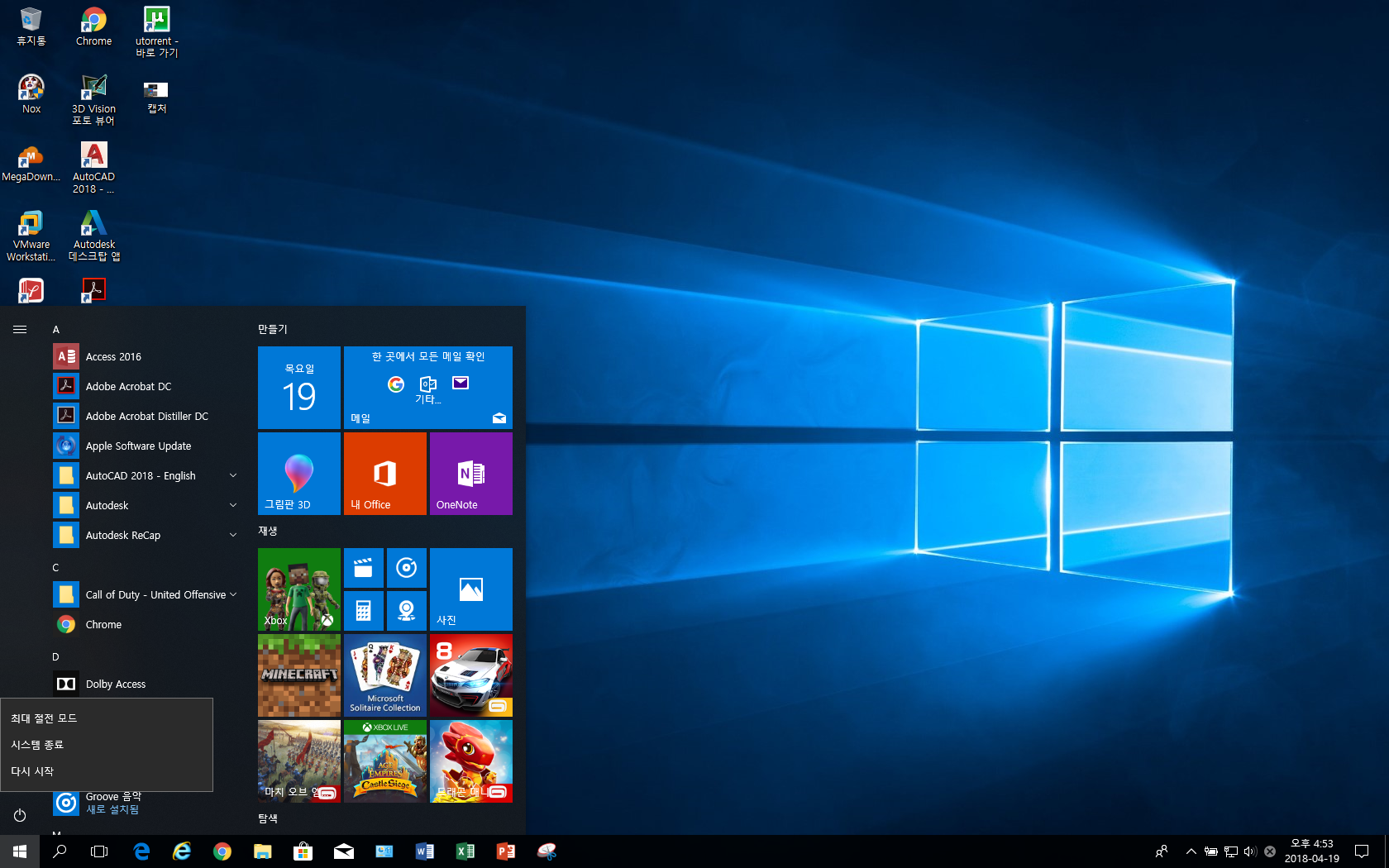Select 다시 시작 from power menu
The height and width of the screenshot is (868, 1389).
coord(32,771)
